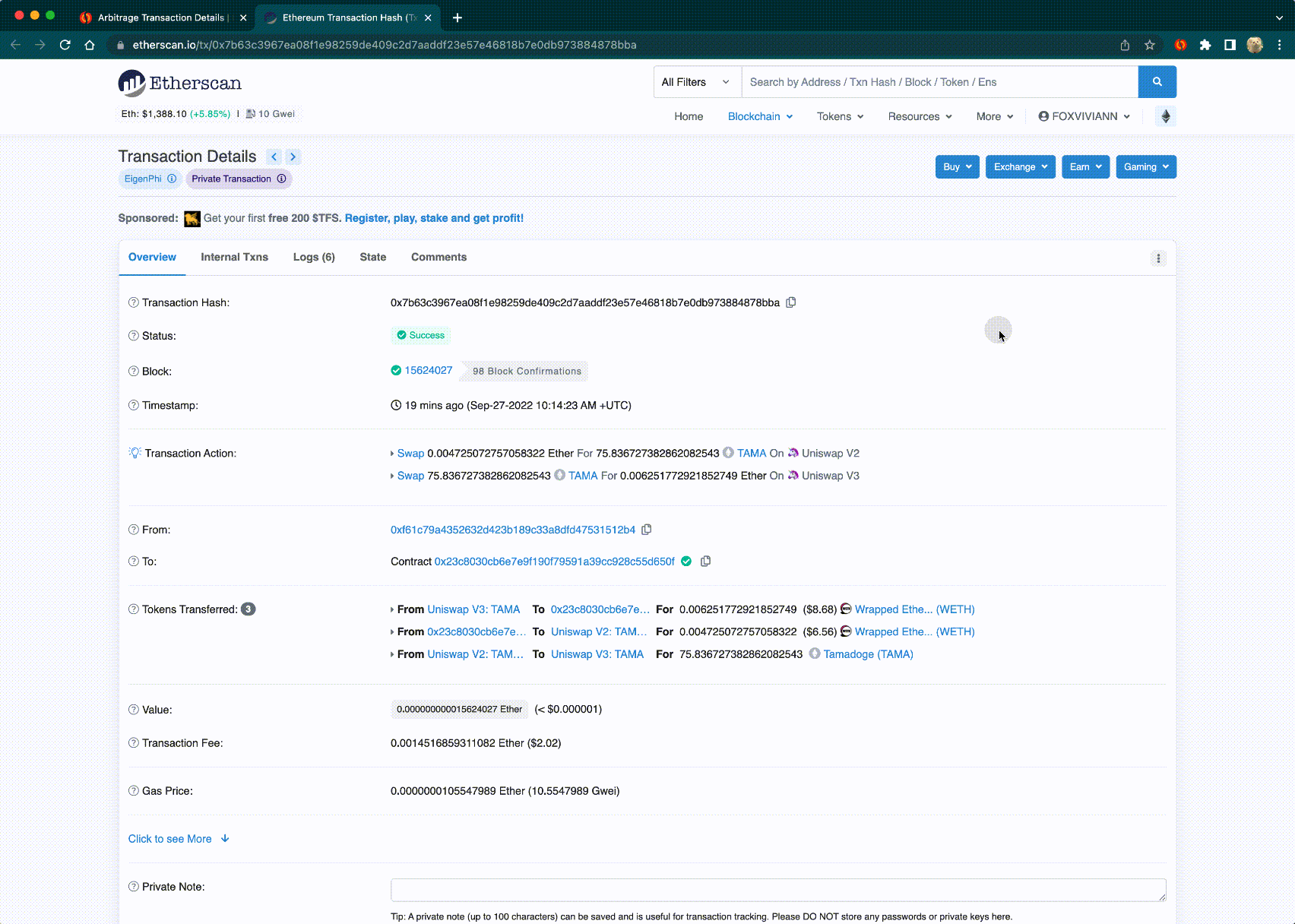Close the Ethereum Transaction Hash browser tab
This screenshot has height=924, width=1295.
coord(428,17)
